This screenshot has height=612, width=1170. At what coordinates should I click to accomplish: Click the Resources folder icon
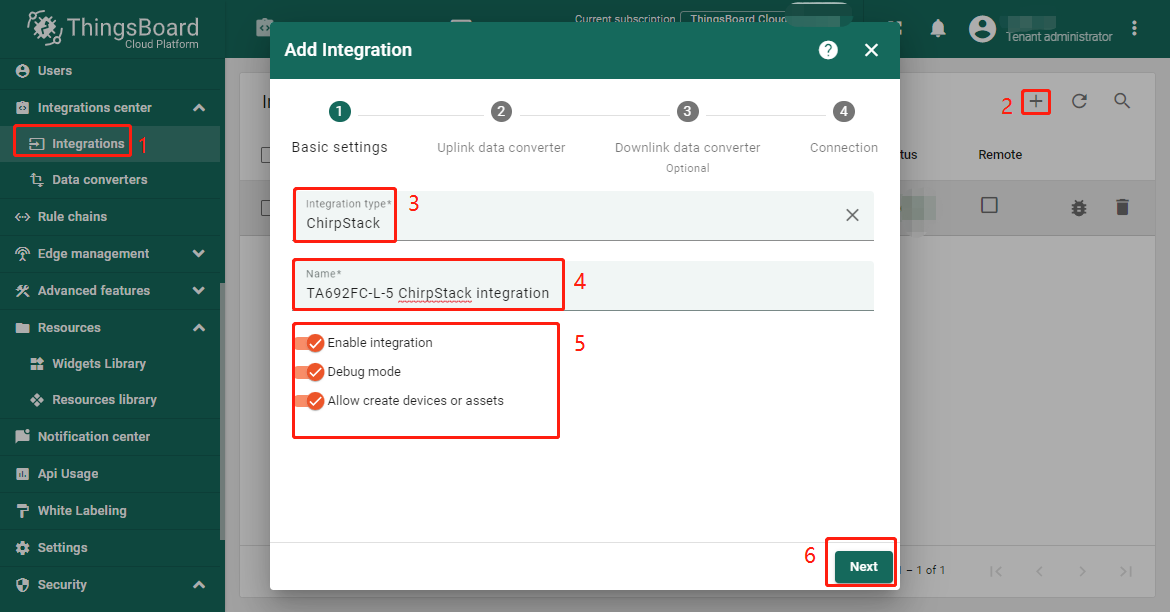coord(22,328)
